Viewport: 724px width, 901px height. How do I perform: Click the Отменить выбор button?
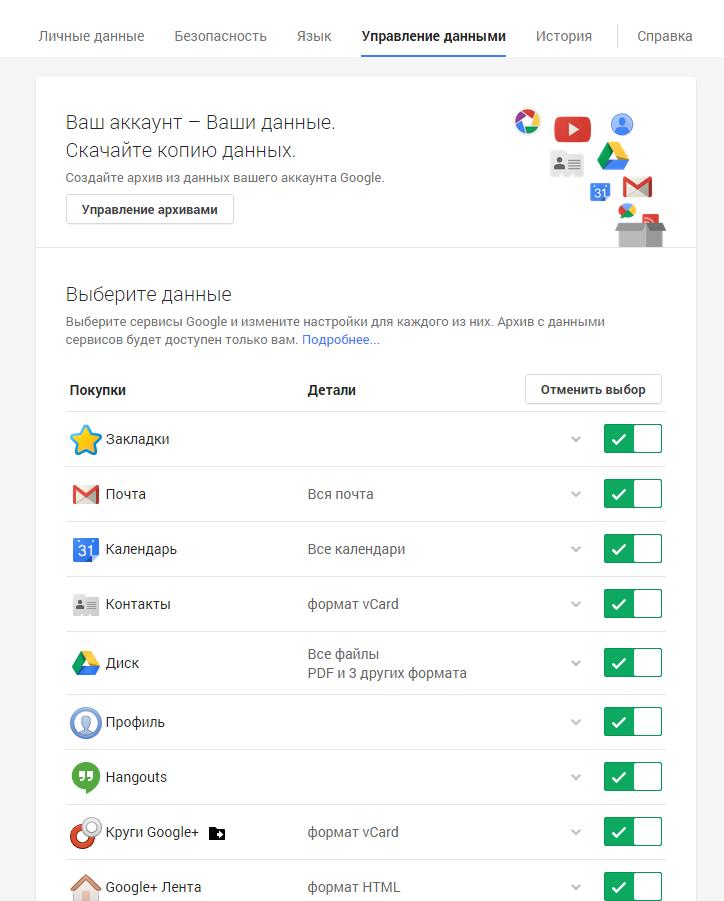click(x=593, y=390)
